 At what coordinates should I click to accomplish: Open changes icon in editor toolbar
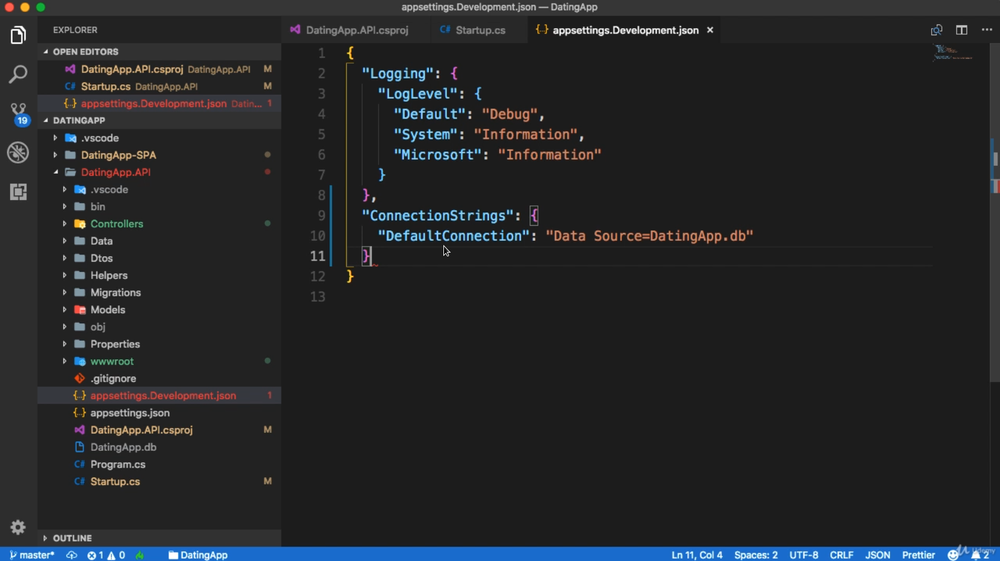[x=936, y=30]
